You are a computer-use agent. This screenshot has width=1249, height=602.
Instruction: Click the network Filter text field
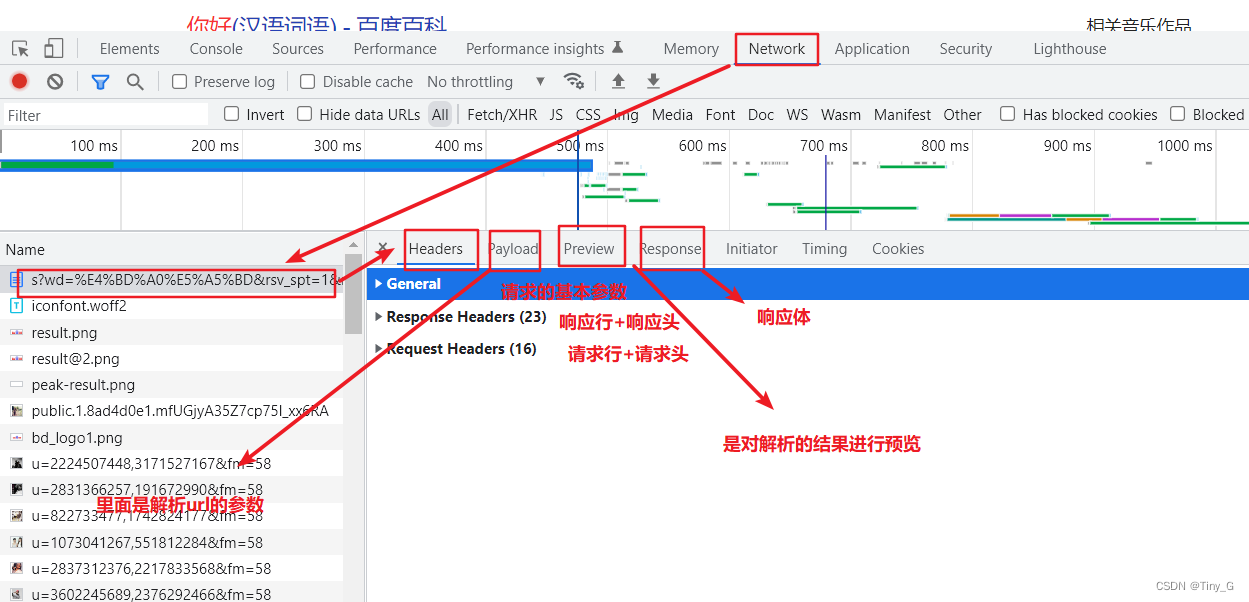106,115
